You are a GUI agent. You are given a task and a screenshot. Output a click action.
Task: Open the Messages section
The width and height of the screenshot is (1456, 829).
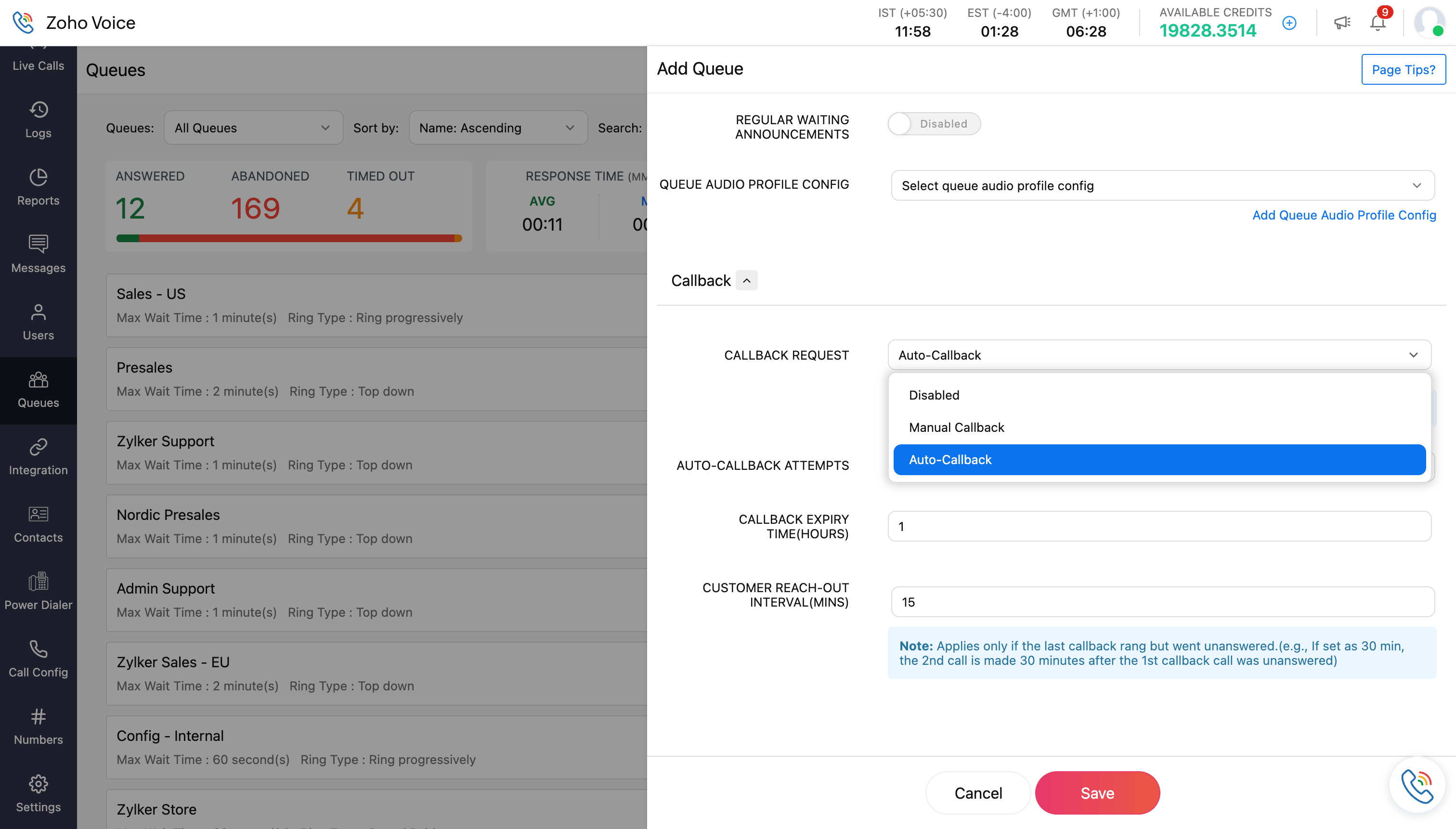38,255
